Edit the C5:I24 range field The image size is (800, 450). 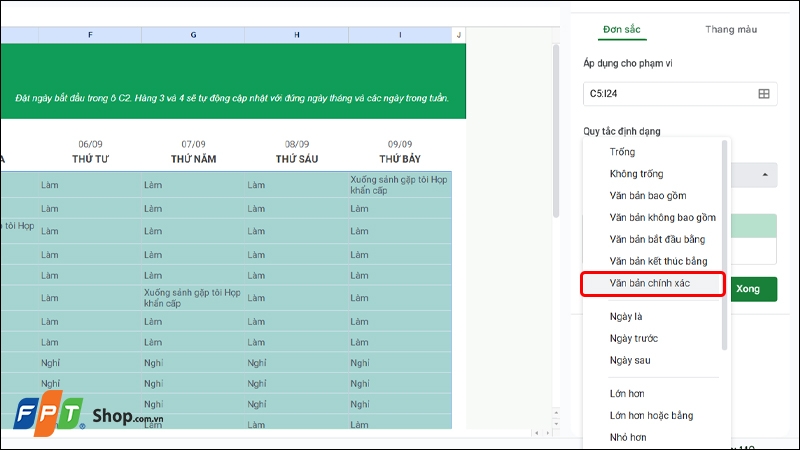click(680, 94)
